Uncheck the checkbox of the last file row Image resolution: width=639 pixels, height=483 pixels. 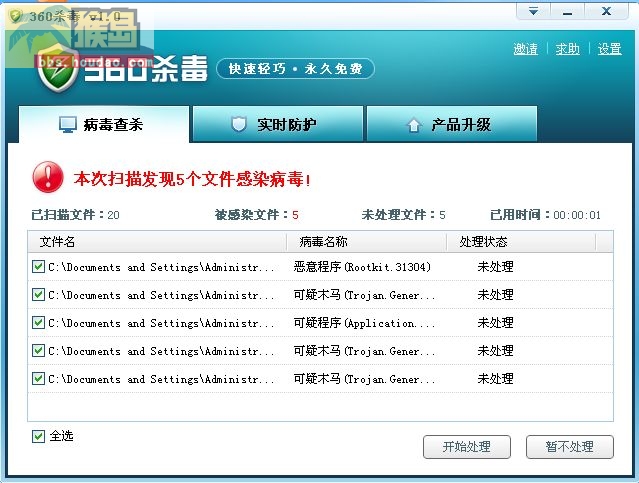pyautogui.click(x=38, y=379)
